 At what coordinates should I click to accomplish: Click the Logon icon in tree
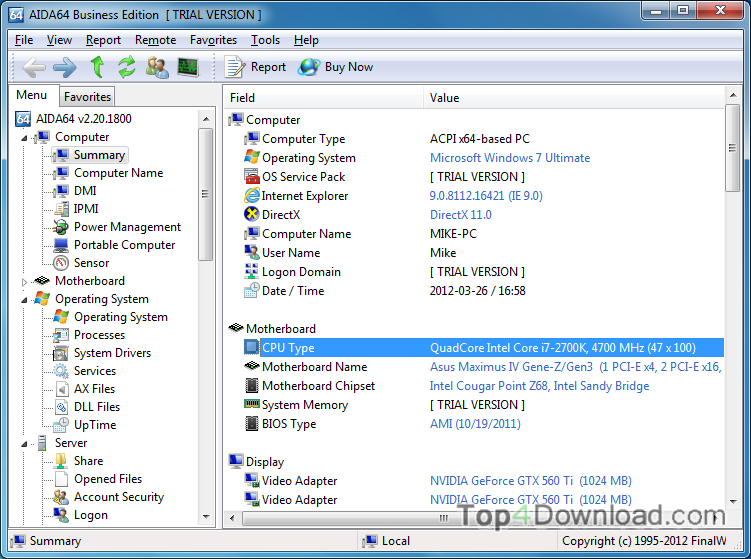tap(61, 515)
